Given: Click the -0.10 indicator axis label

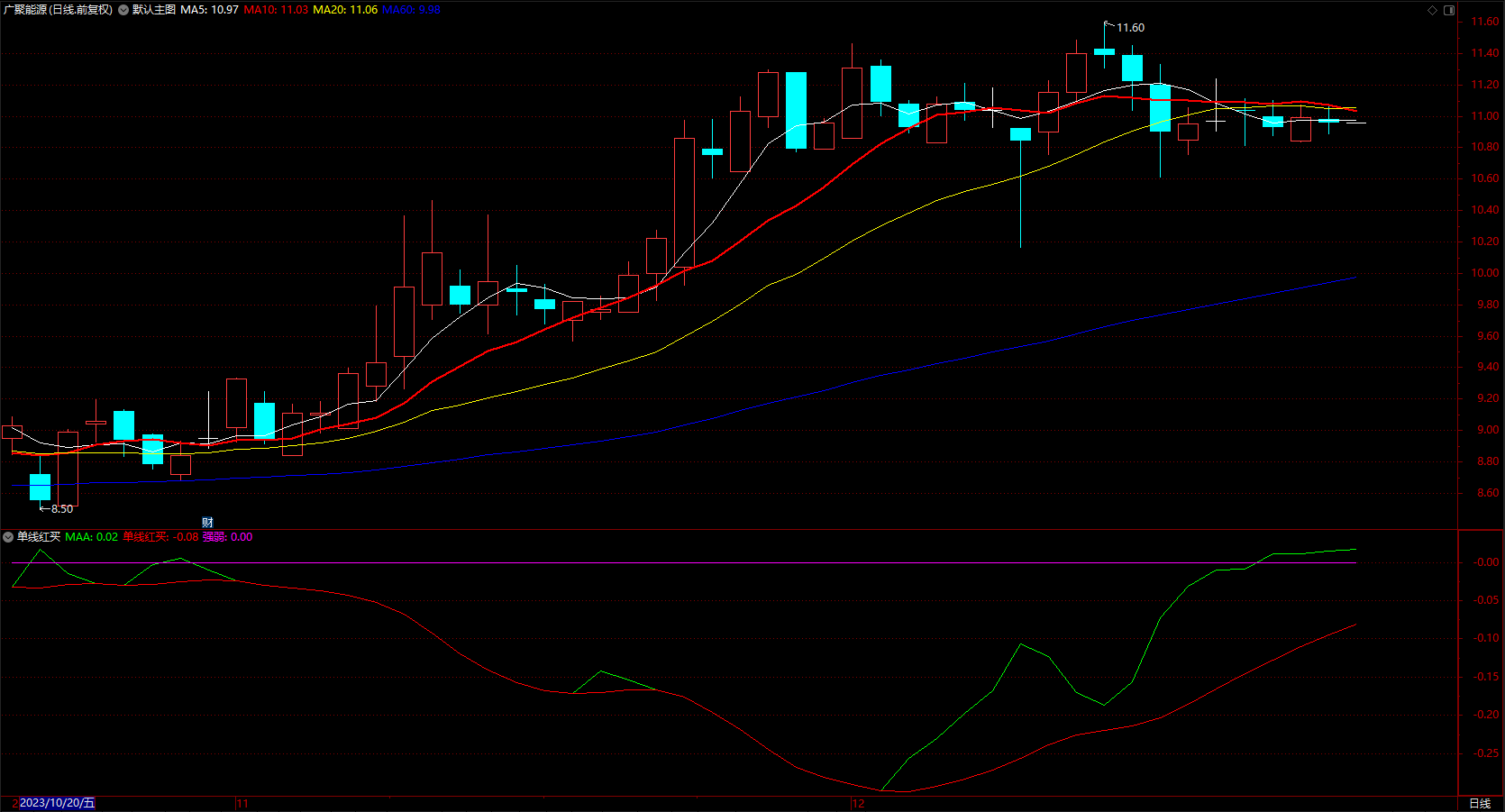Looking at the screenshot, I should click(1486, 638).
